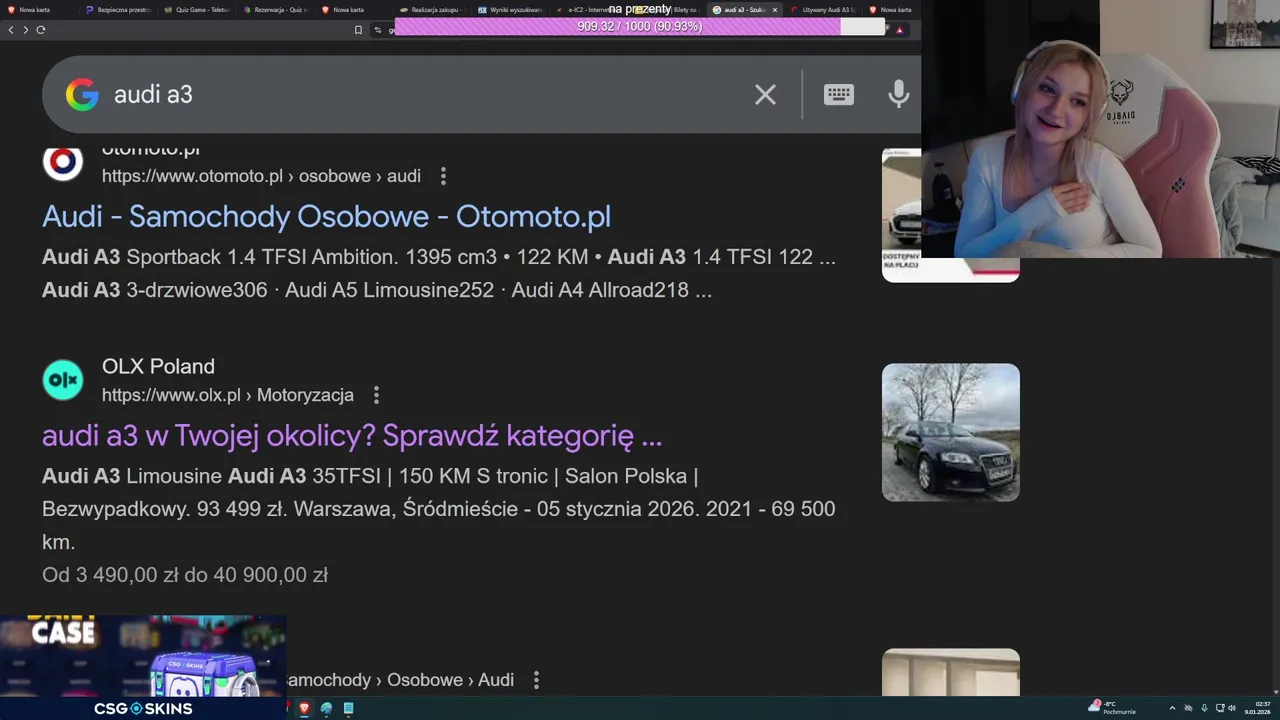Viewport: 1280px width, 720px height.
Task: Switch to the 'Używany Audi A3' tab
Action: point(822,10)
